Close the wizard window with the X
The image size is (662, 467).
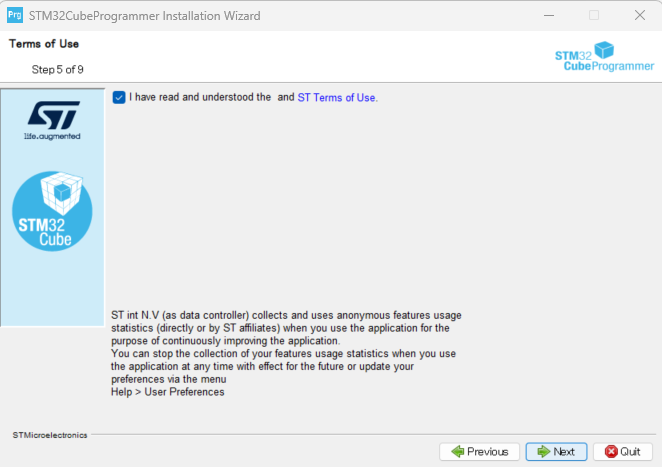pyautogui.click(x=639, y=15)
